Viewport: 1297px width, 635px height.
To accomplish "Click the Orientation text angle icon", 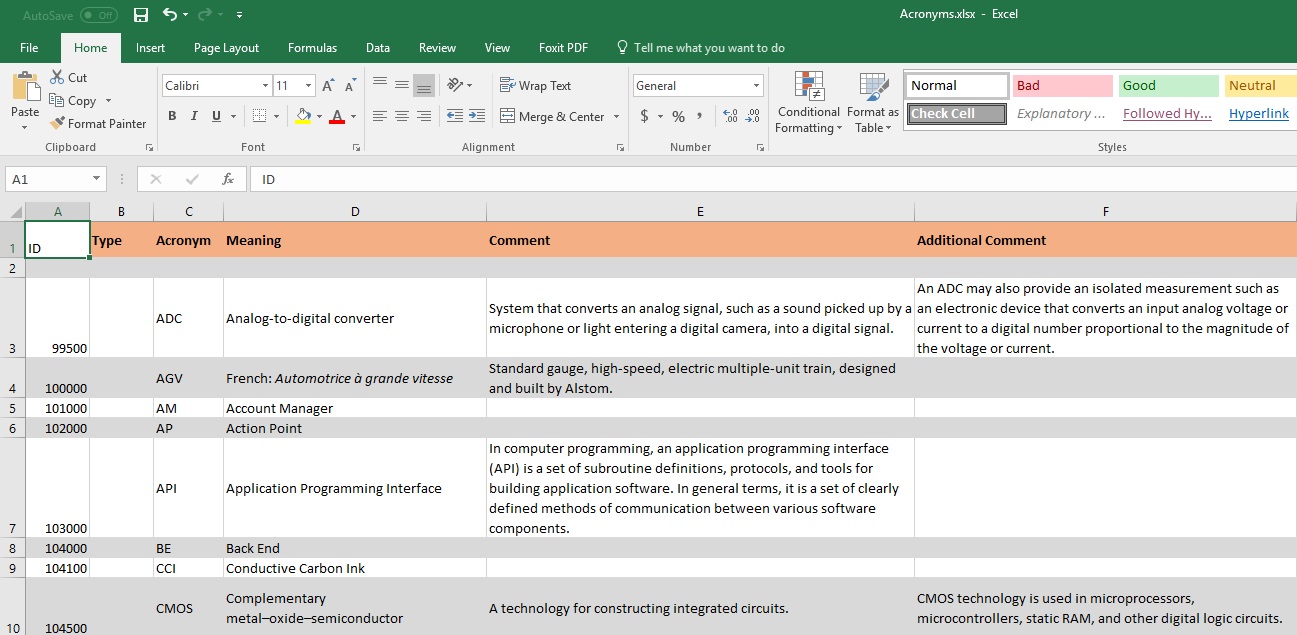I will (x=455, y=85).
